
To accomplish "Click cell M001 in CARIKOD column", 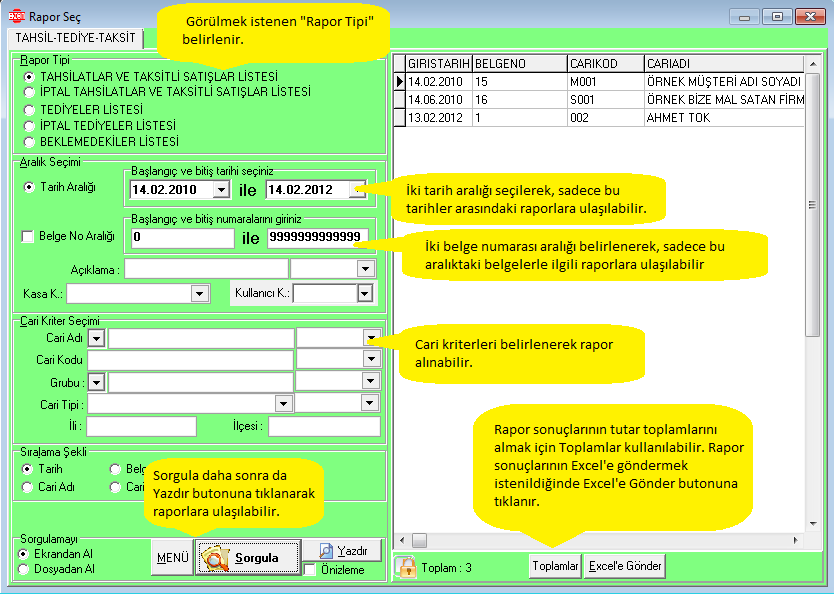I will click(606, 82).
